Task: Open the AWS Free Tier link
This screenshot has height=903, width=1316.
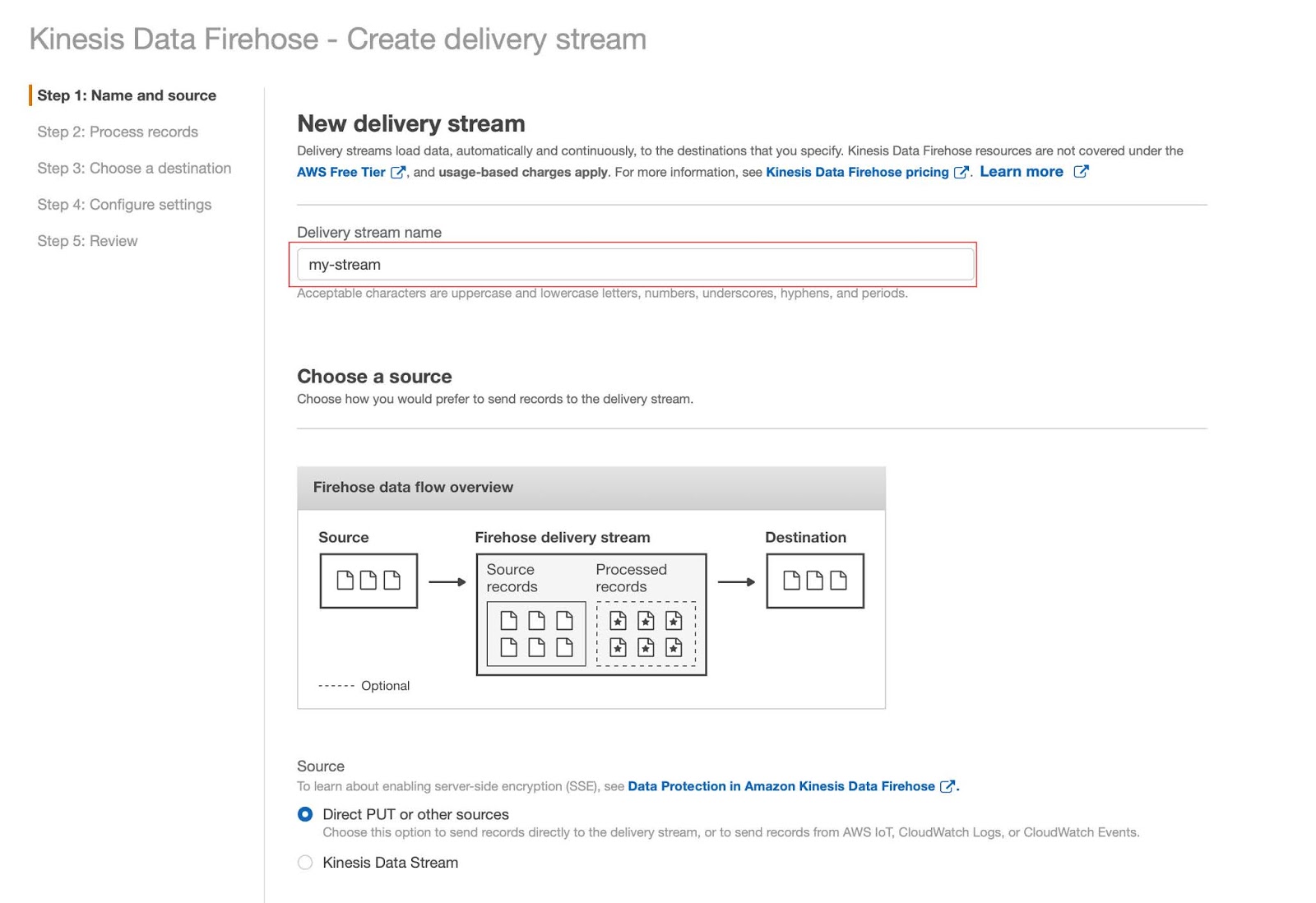Action: [341, 172]
